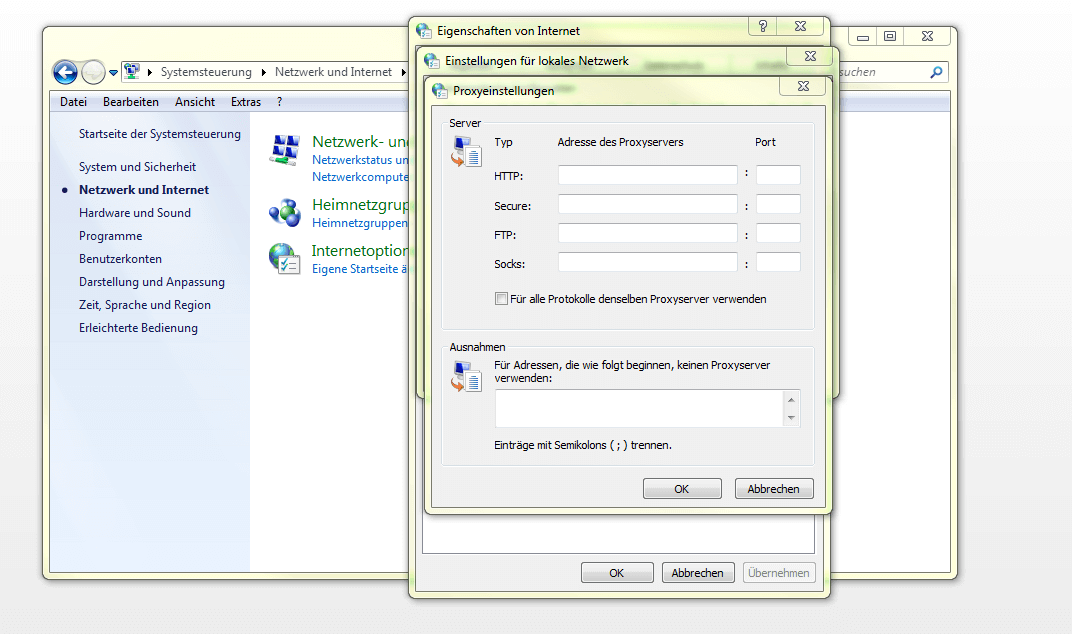
Task: Open the Datei menu
Action: click(73, 102)
